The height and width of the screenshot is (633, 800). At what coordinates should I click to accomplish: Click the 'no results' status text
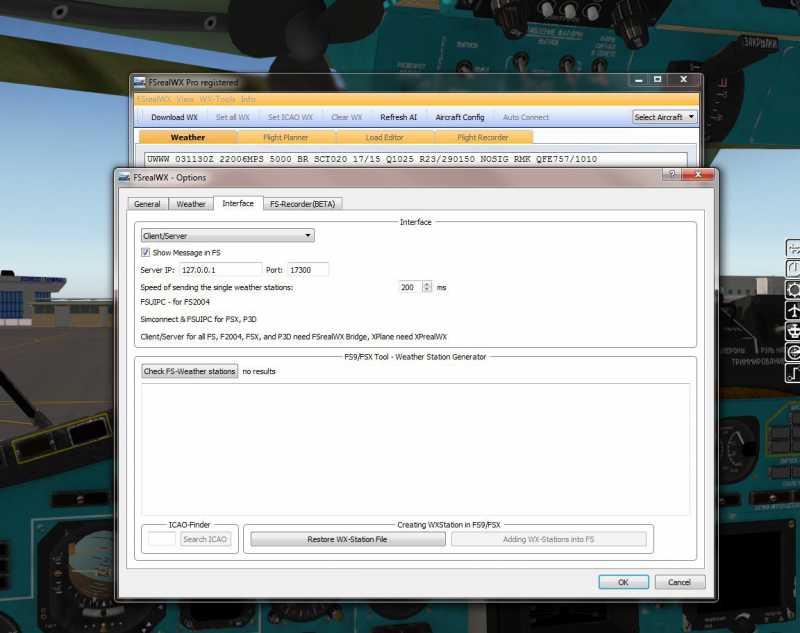(259, 371)
